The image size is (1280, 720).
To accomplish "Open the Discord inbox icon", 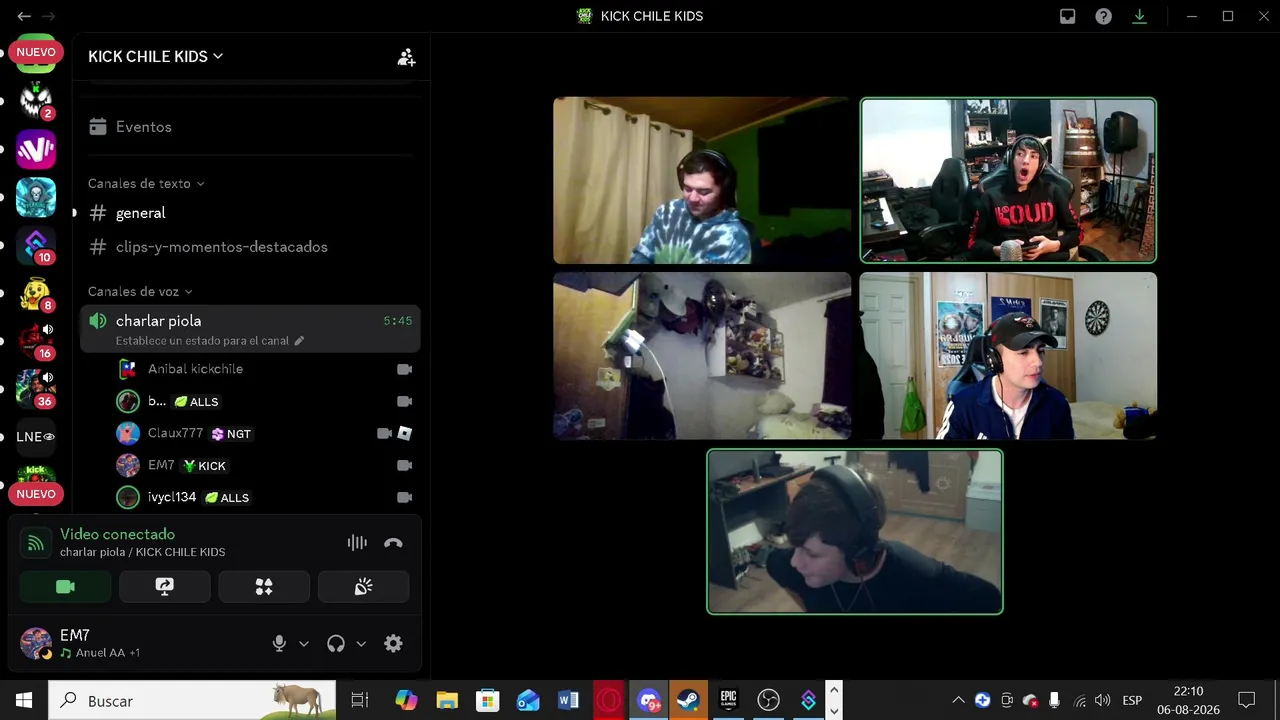I will [x=1068, y=16].
